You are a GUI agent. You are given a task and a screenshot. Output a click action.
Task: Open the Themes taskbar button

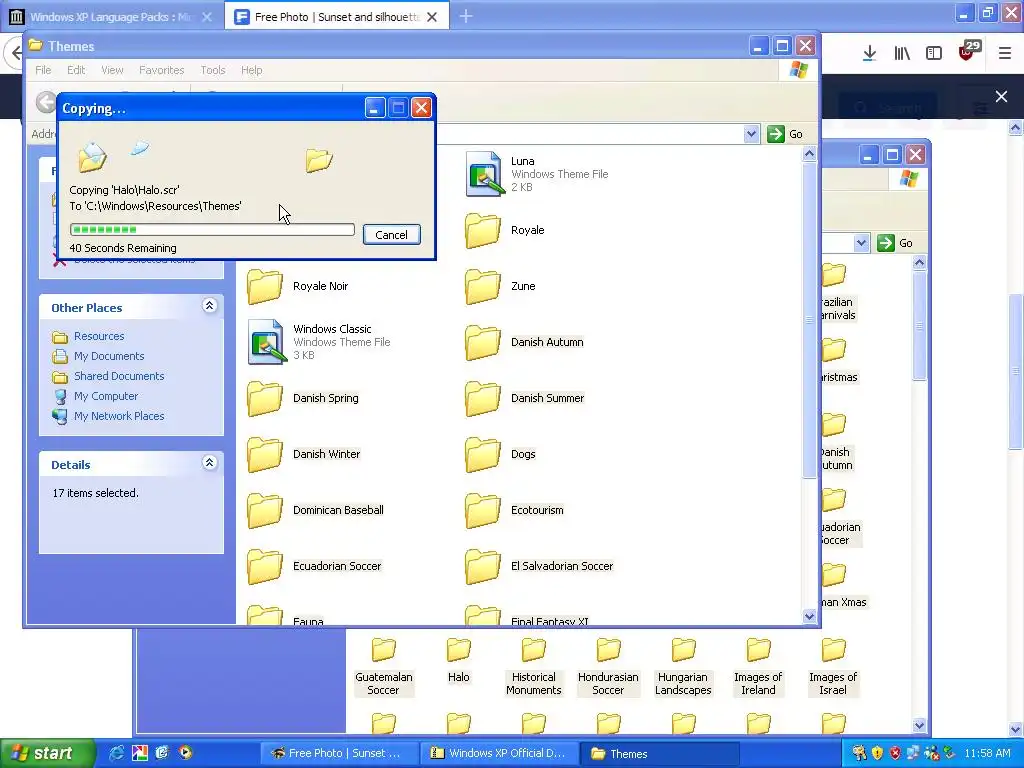[660, 753]
